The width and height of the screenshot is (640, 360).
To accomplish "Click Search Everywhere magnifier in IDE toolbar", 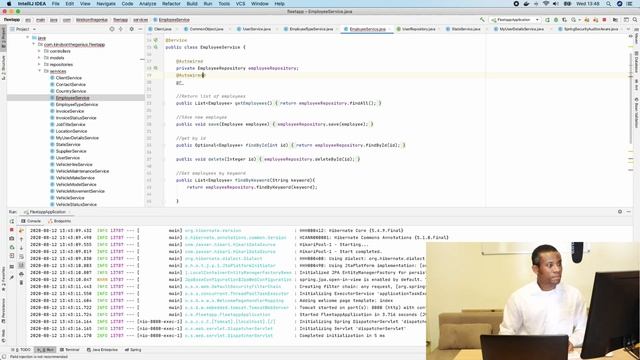I will coord(635,20).
